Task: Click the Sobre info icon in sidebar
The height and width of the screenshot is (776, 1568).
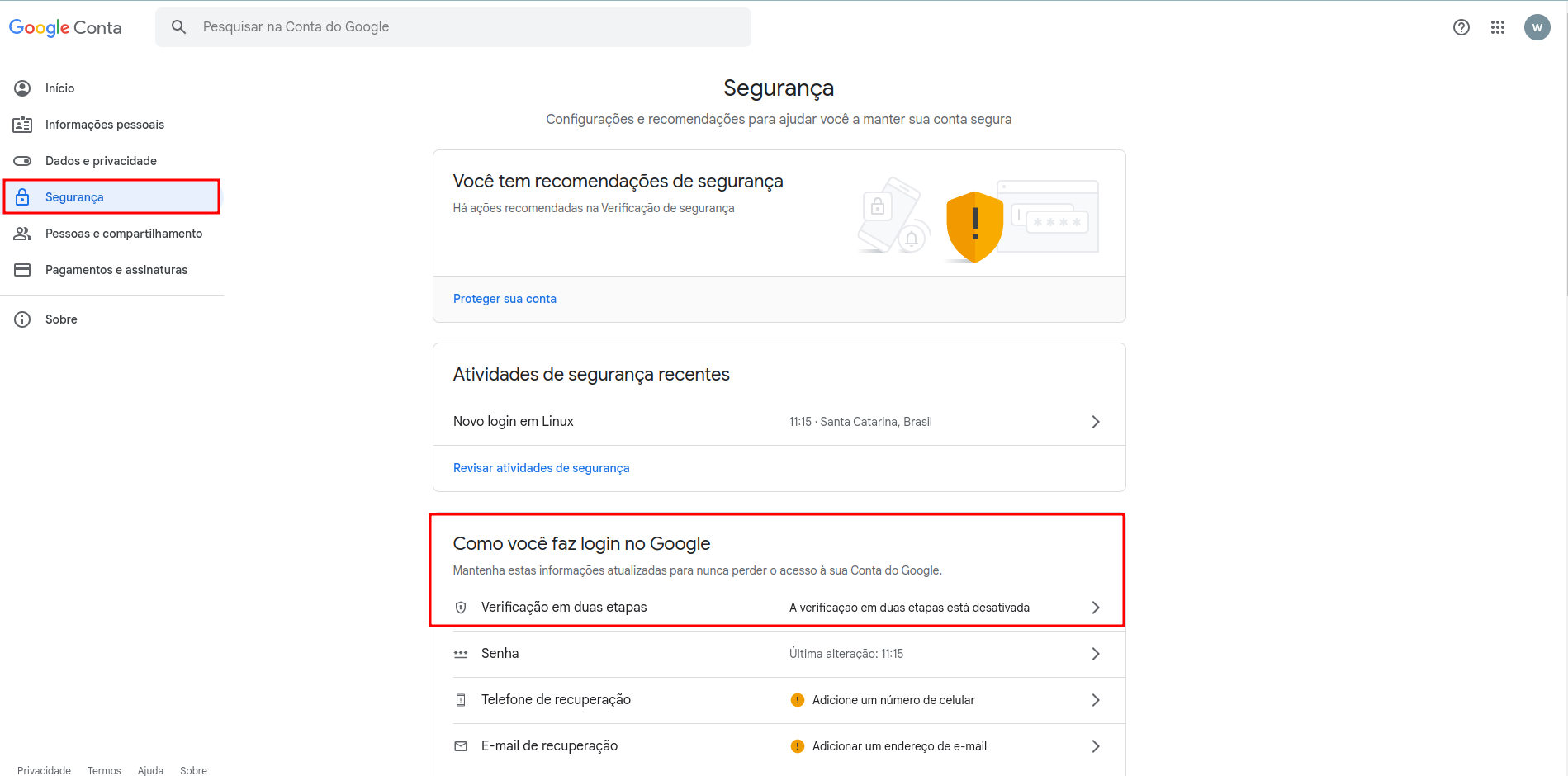Action: 22,319
